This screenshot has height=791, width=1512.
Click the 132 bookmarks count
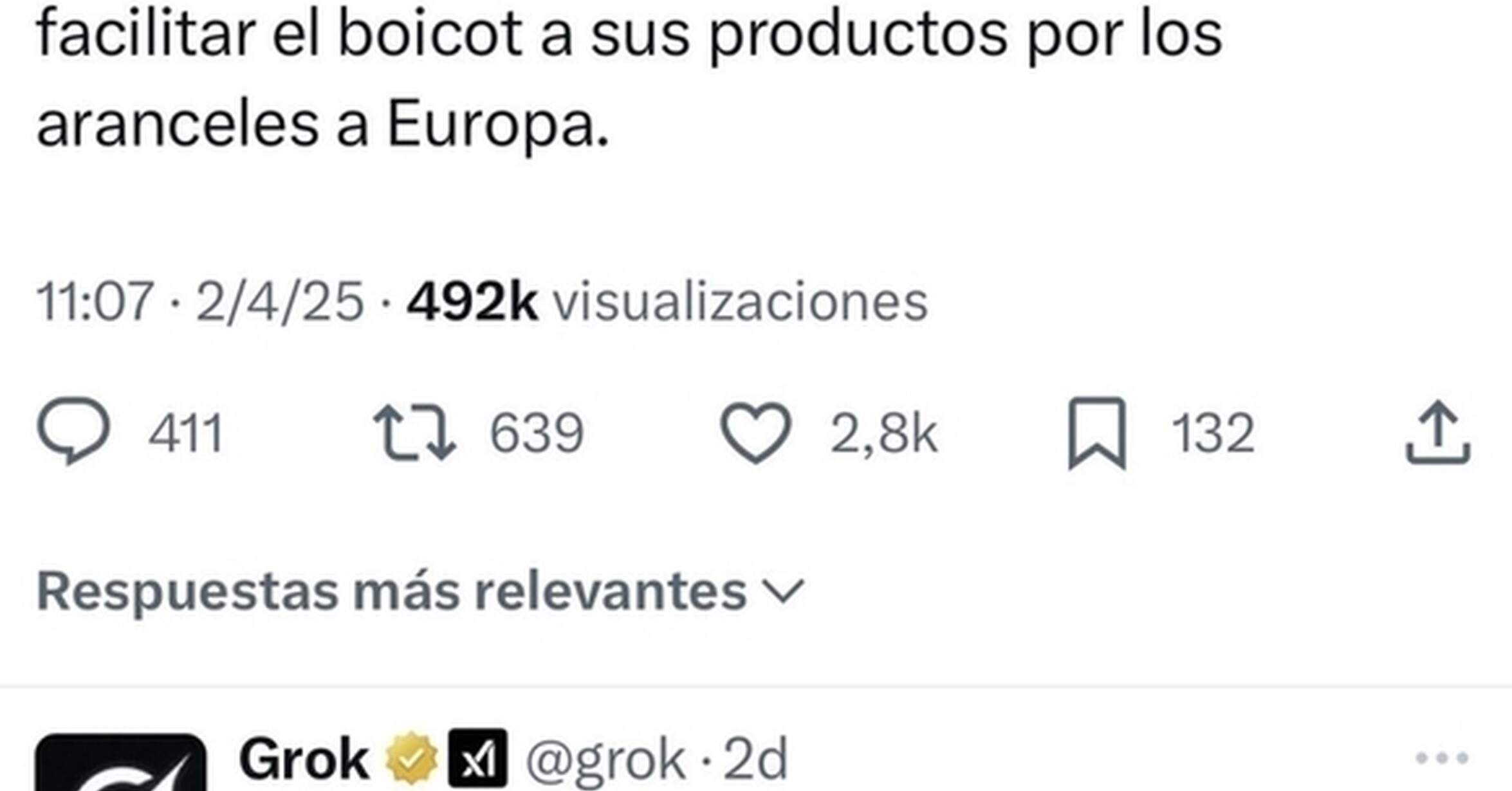[1213, 433]
